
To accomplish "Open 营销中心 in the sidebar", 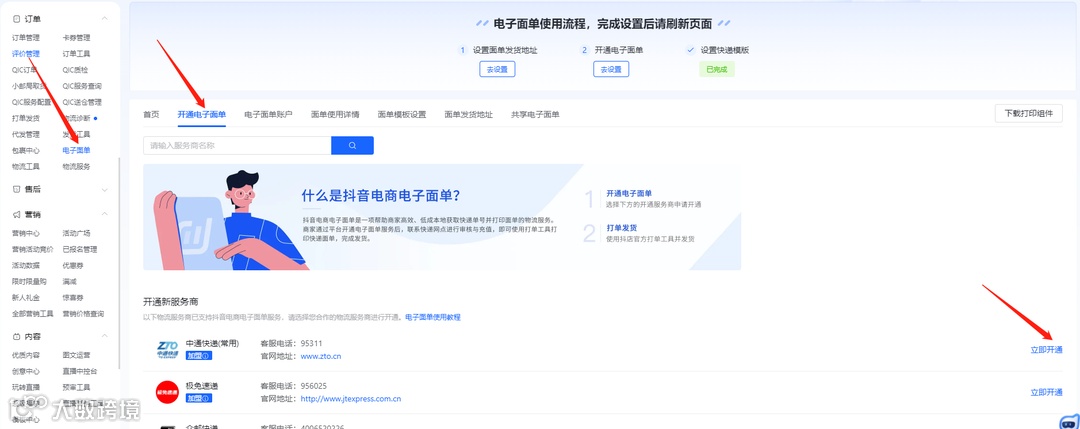I will (25, 233).
